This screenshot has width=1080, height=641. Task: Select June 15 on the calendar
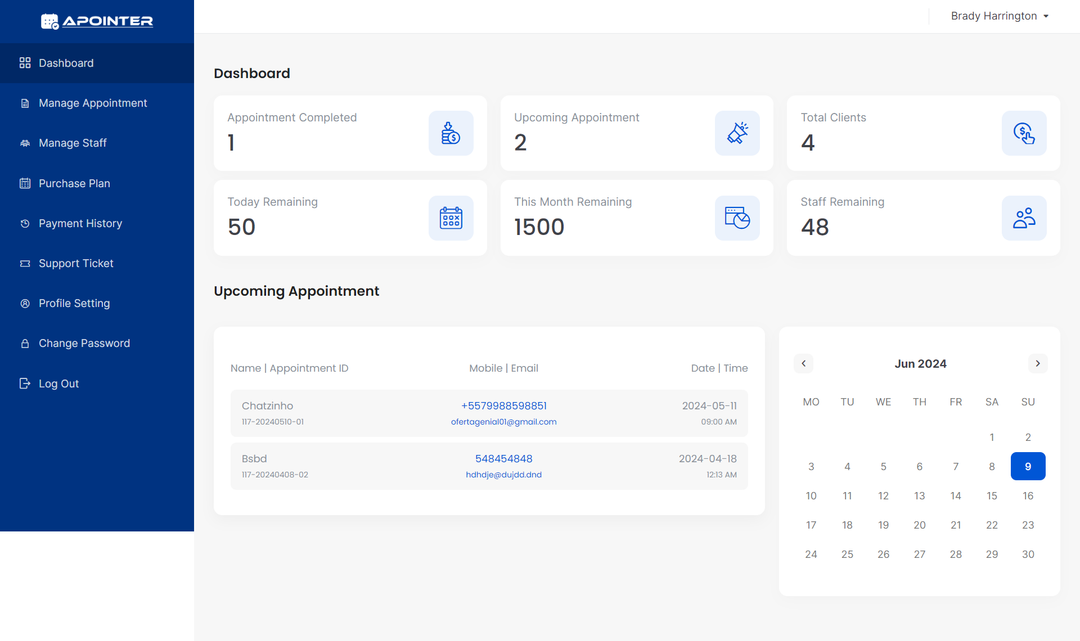tap(992, 496)
